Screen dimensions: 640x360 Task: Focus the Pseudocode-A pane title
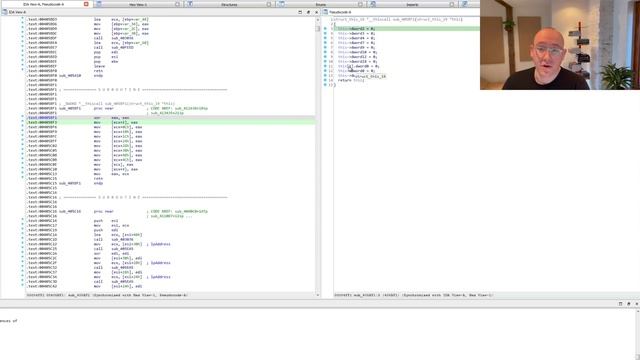click(340, 12)
